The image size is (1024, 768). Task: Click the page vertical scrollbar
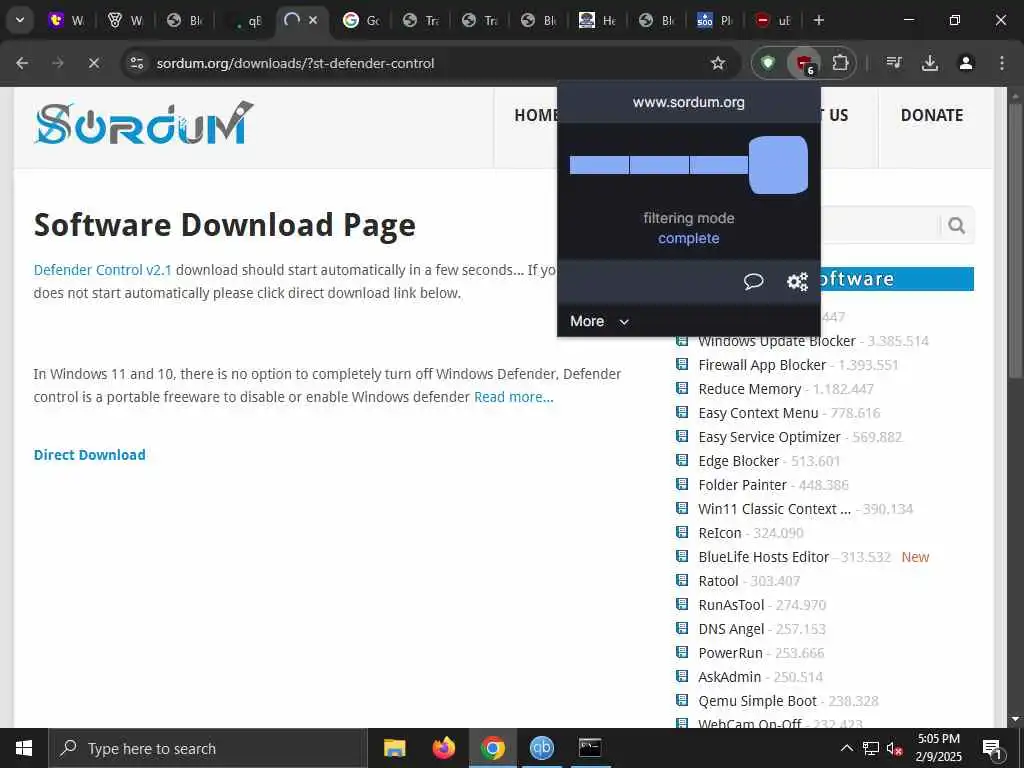tap(1015, 239)
